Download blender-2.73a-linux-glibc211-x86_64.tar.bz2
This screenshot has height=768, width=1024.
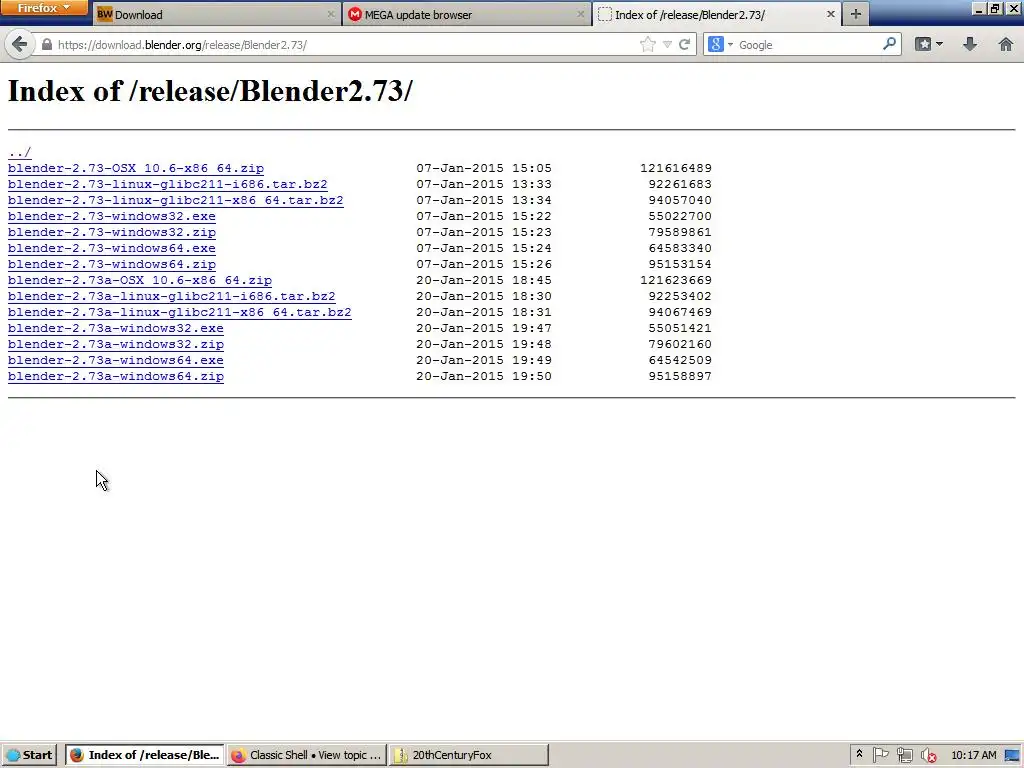click(180, 312)
